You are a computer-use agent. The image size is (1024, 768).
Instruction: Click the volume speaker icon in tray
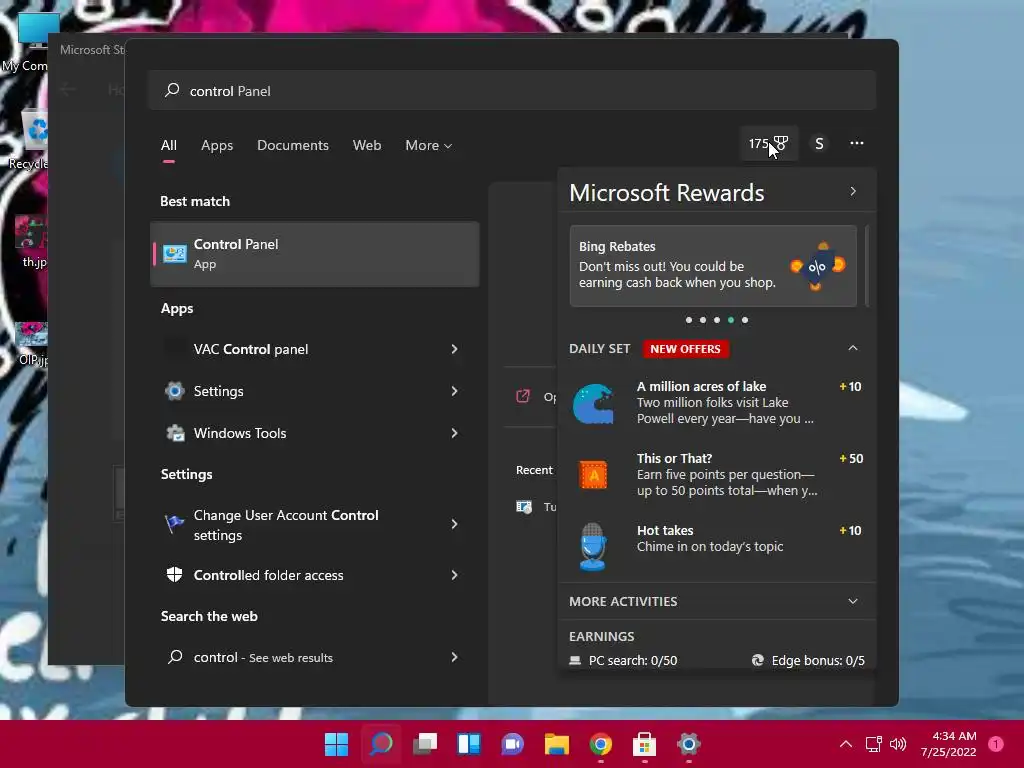(898, 744)
